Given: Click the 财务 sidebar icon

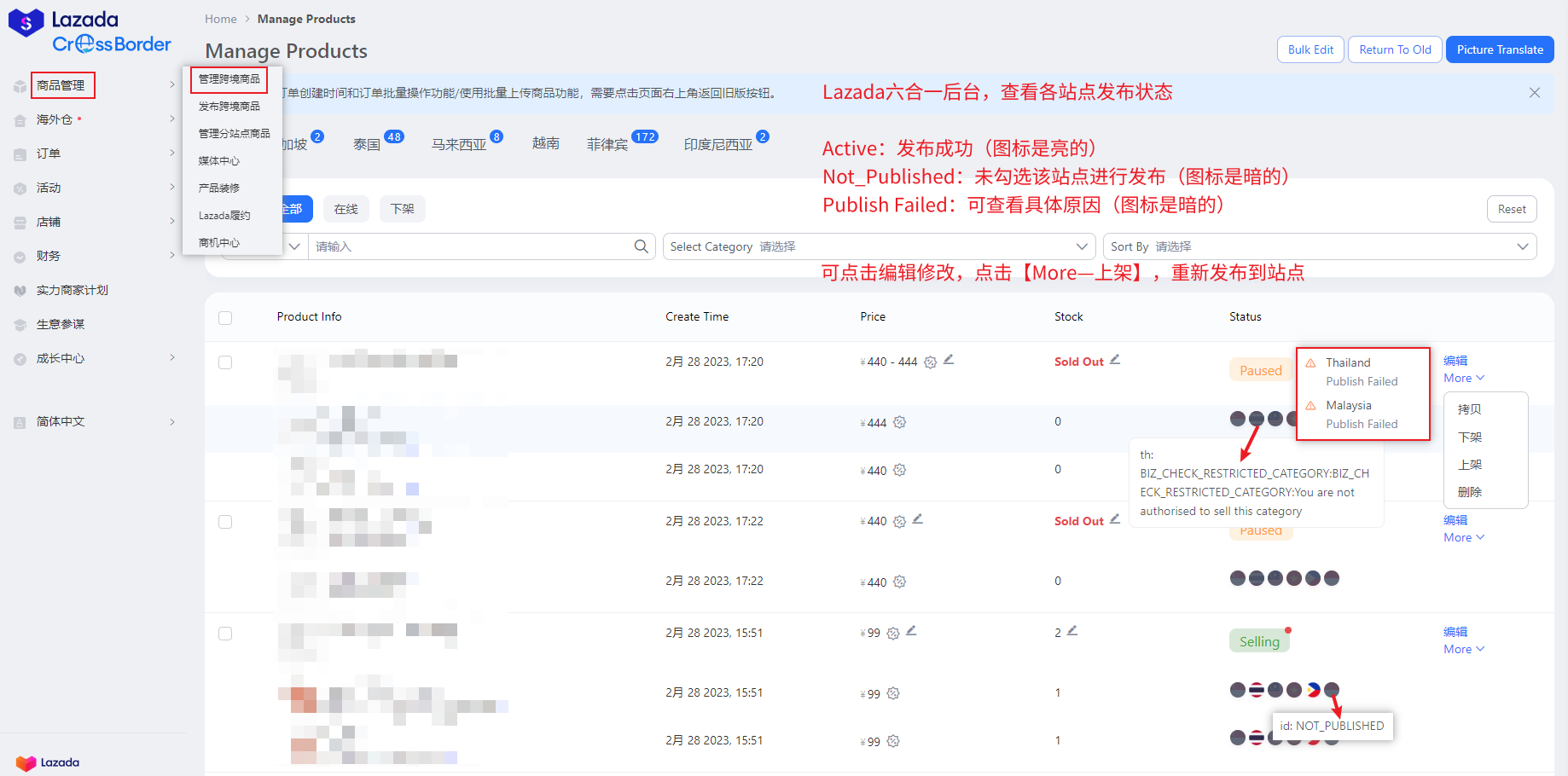Looking at the screenshot, I should coord(20,257).
